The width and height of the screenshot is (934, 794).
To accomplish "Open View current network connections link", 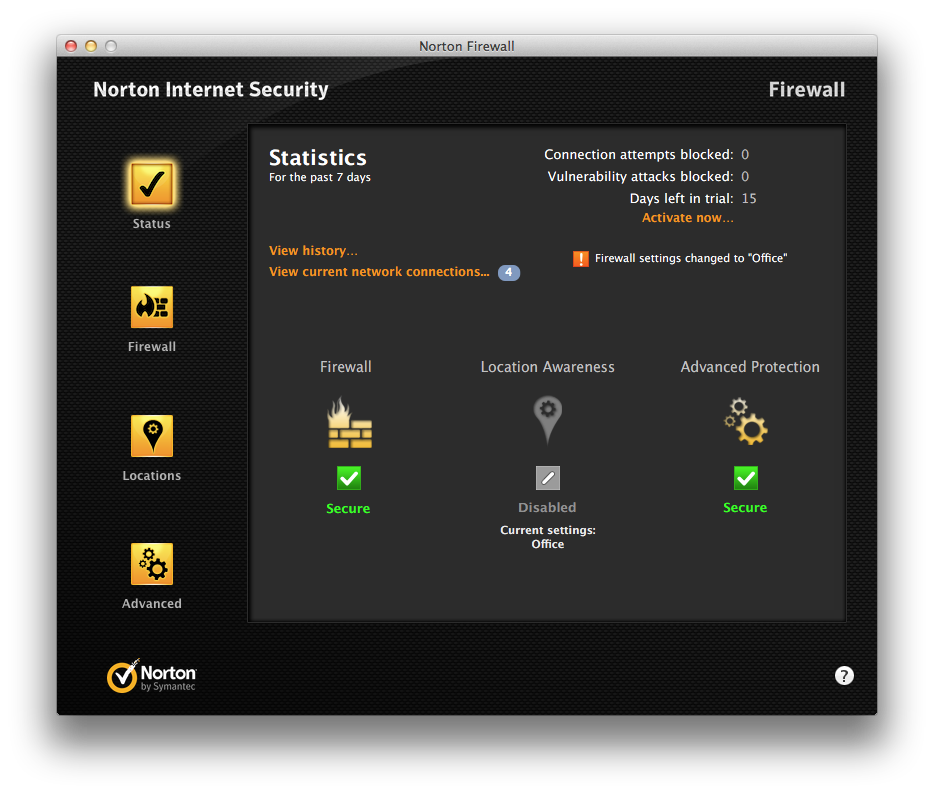I will pos(379,272).
